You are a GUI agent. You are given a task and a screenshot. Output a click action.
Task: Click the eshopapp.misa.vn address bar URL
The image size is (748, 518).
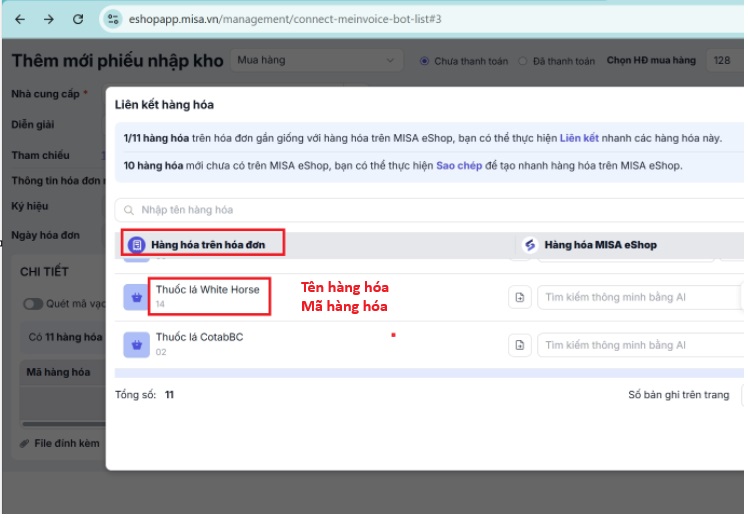(x=285, y=19)
